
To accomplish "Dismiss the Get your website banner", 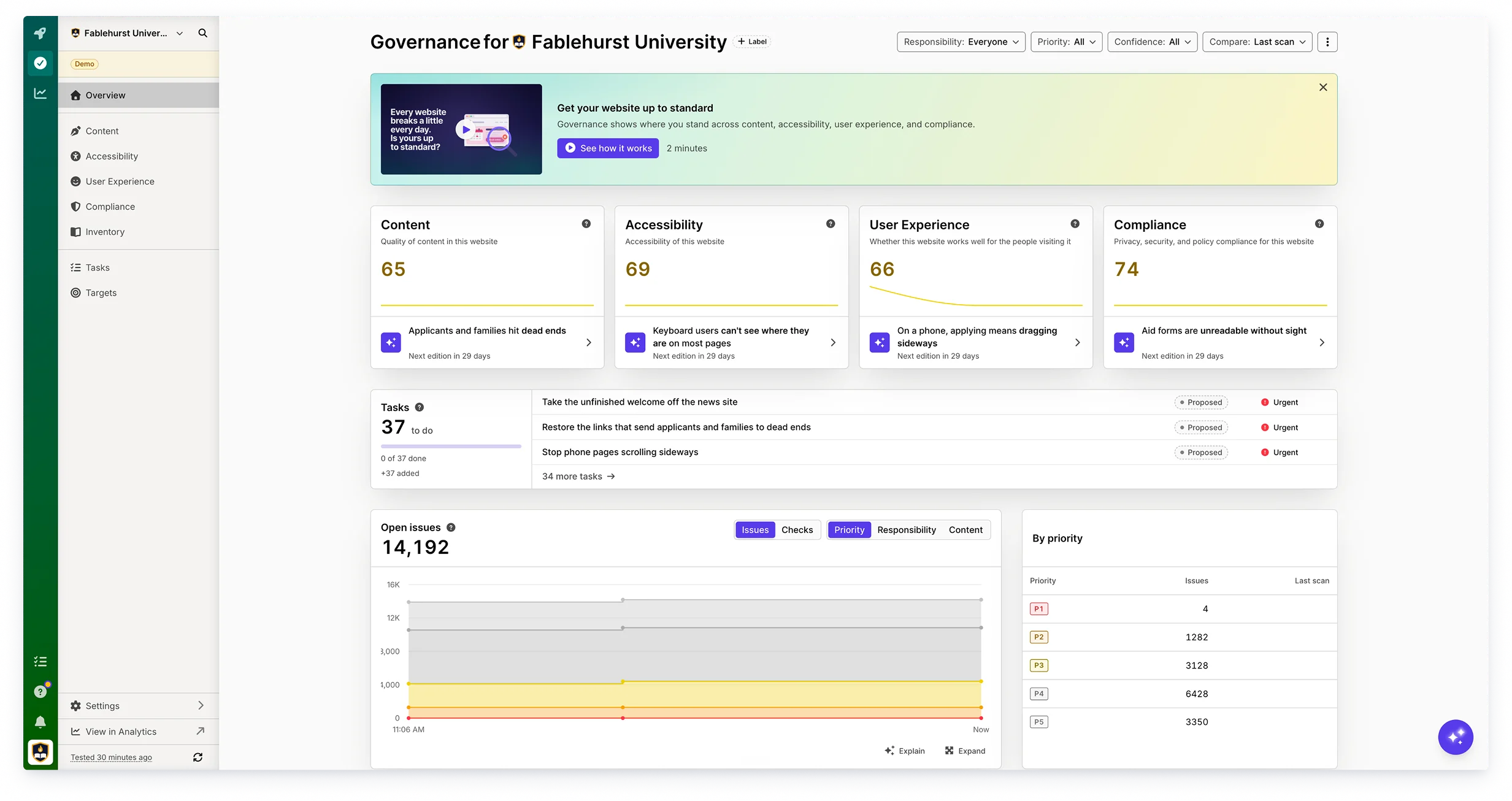I will click(x=1323, y=87).
